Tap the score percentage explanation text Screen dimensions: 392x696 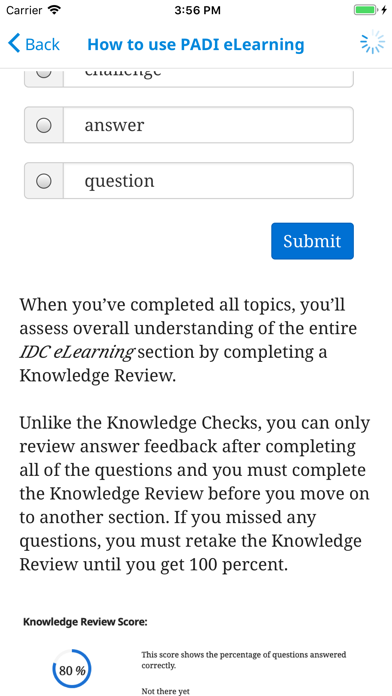click(x=244, y=660)
